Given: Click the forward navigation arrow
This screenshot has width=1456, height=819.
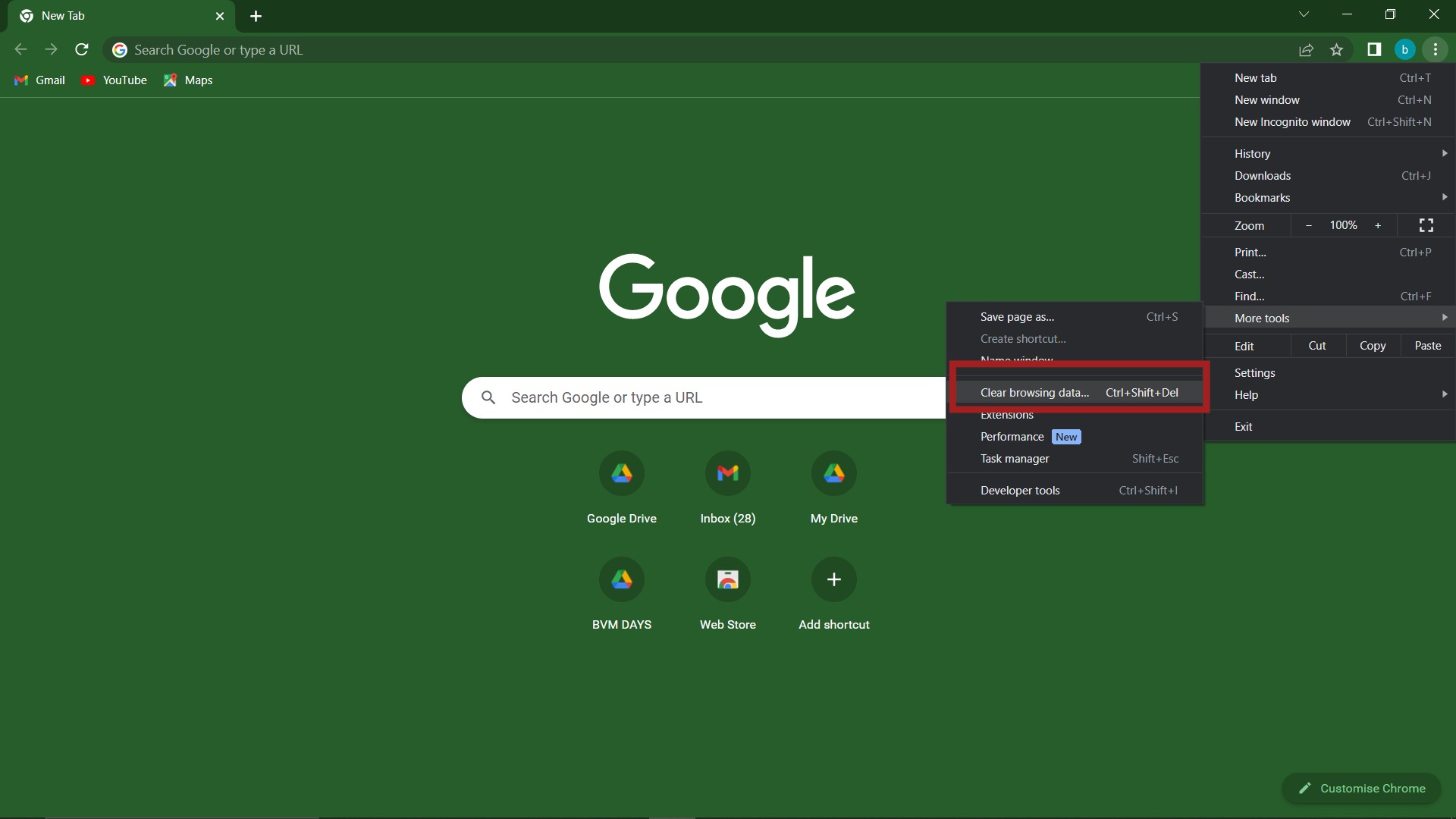Looking at the screenshot, I should (x=51, y=49).
